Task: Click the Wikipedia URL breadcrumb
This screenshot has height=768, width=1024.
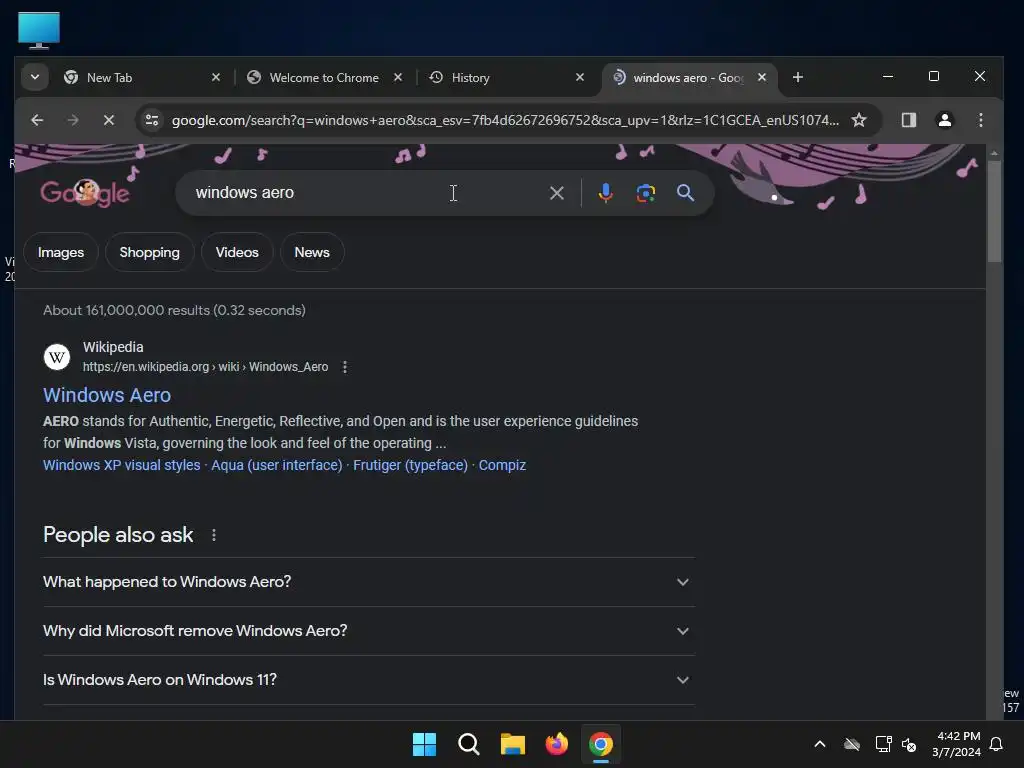Action: point(205,367)
